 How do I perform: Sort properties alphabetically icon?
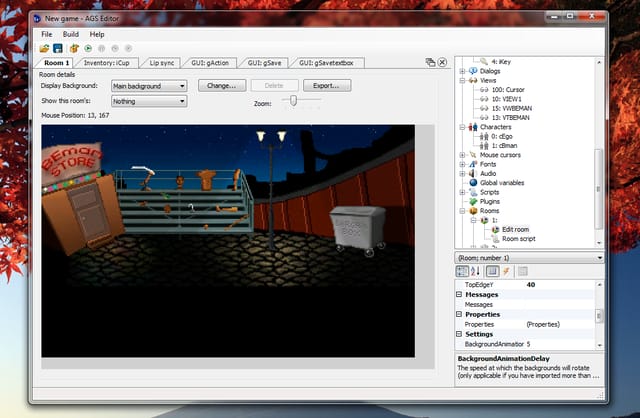coord(475,271)
